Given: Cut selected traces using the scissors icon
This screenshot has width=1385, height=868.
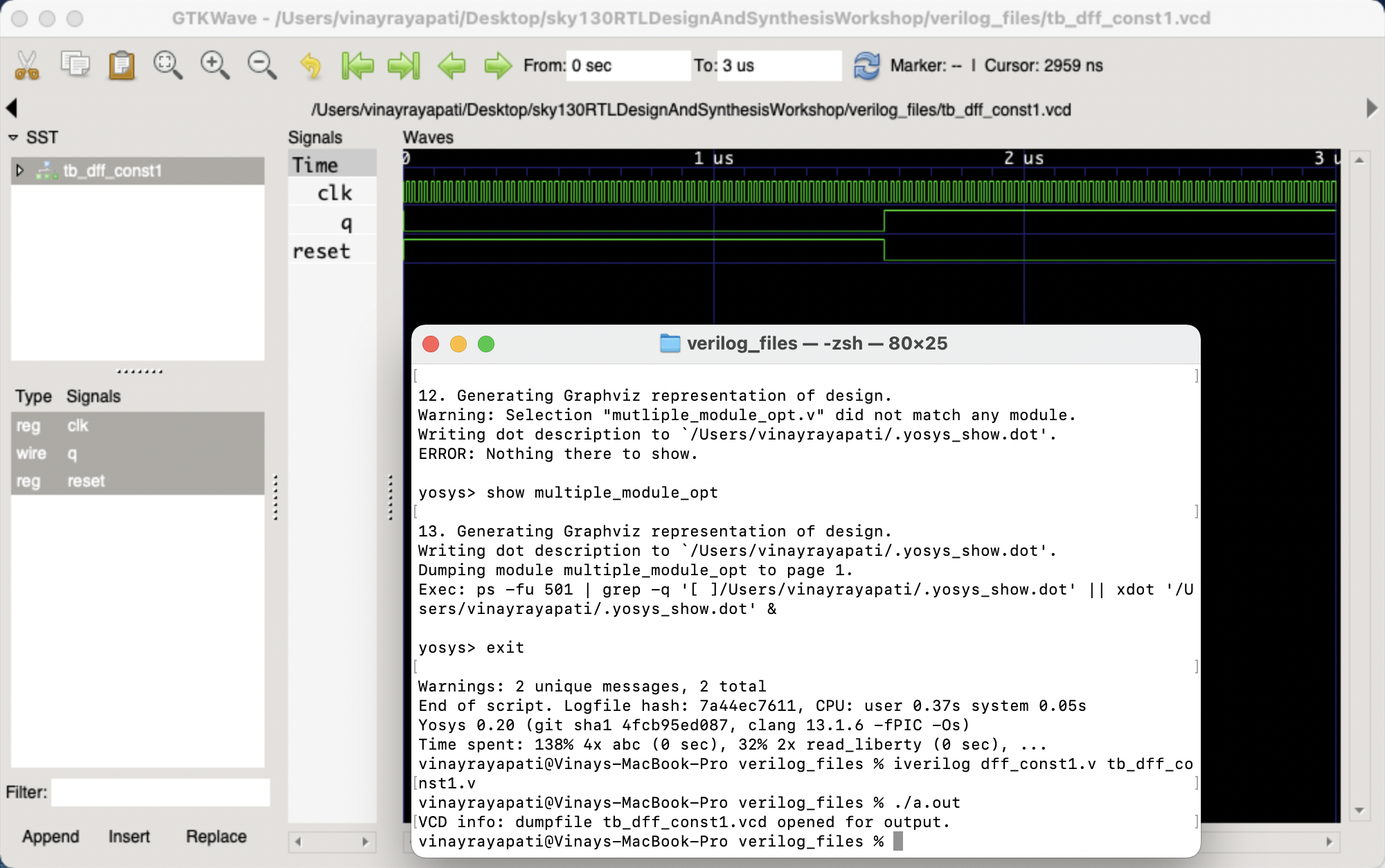Looking at the screenshot, I should (28, 65).
